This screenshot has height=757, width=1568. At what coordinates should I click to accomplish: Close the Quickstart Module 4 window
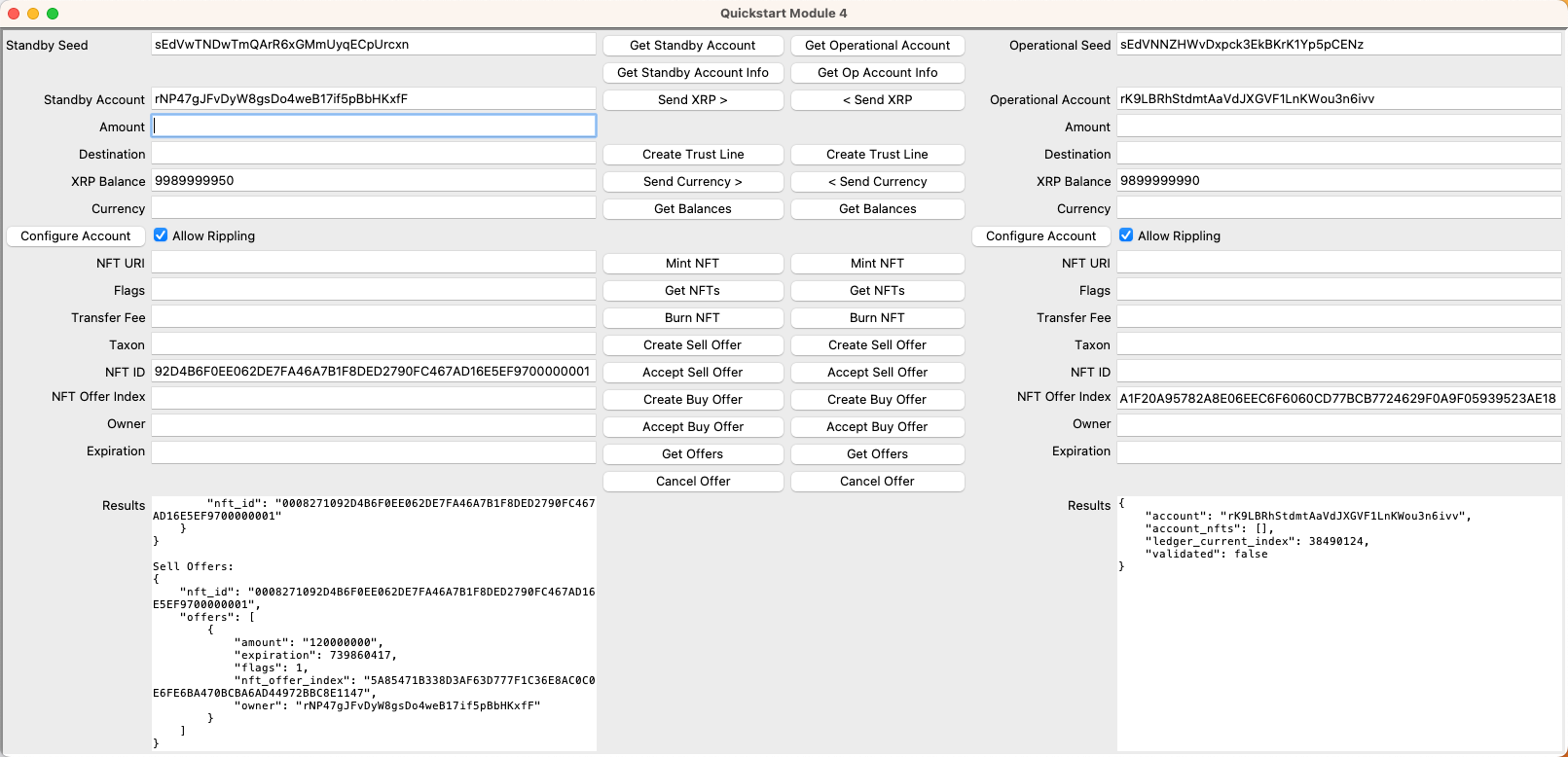coord(14,14)
